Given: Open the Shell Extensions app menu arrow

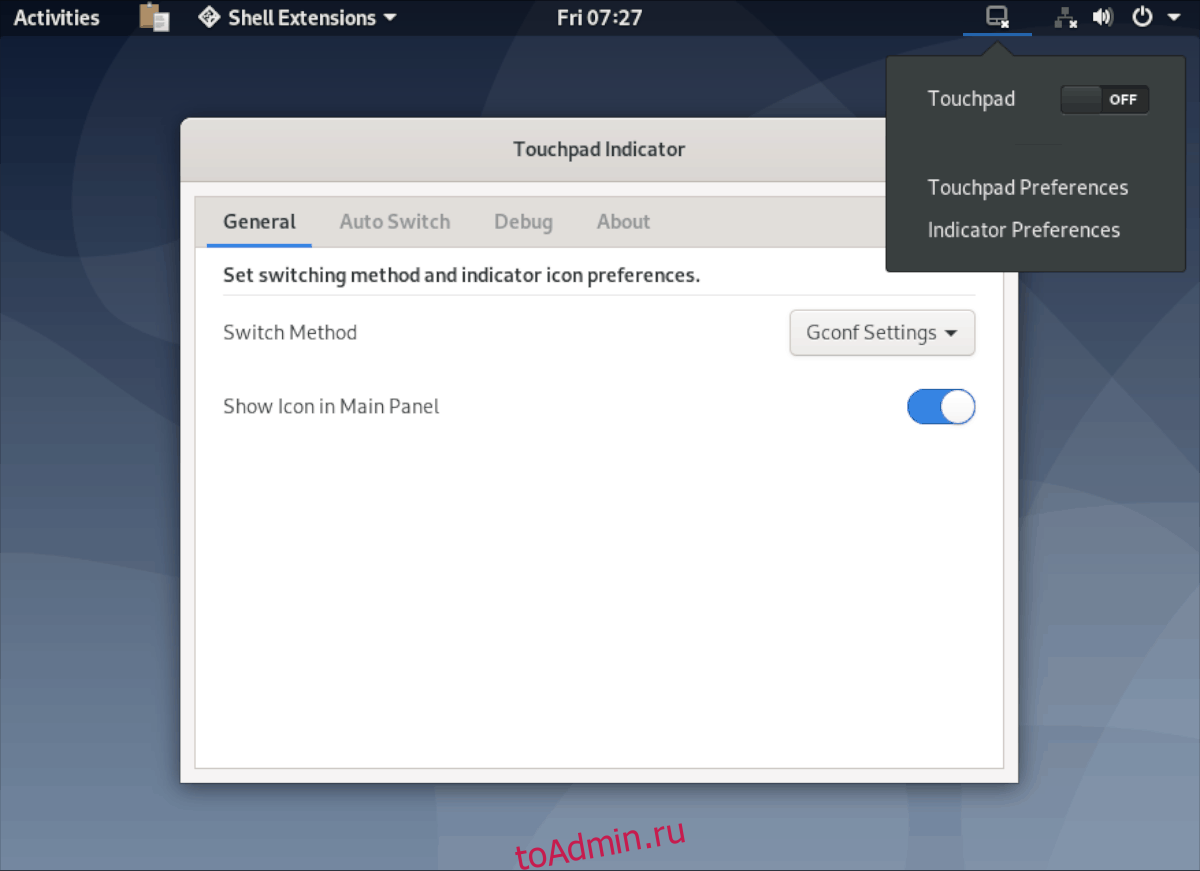Looking at the screenshot, I should pyautogui.click(x=390, y=18).
